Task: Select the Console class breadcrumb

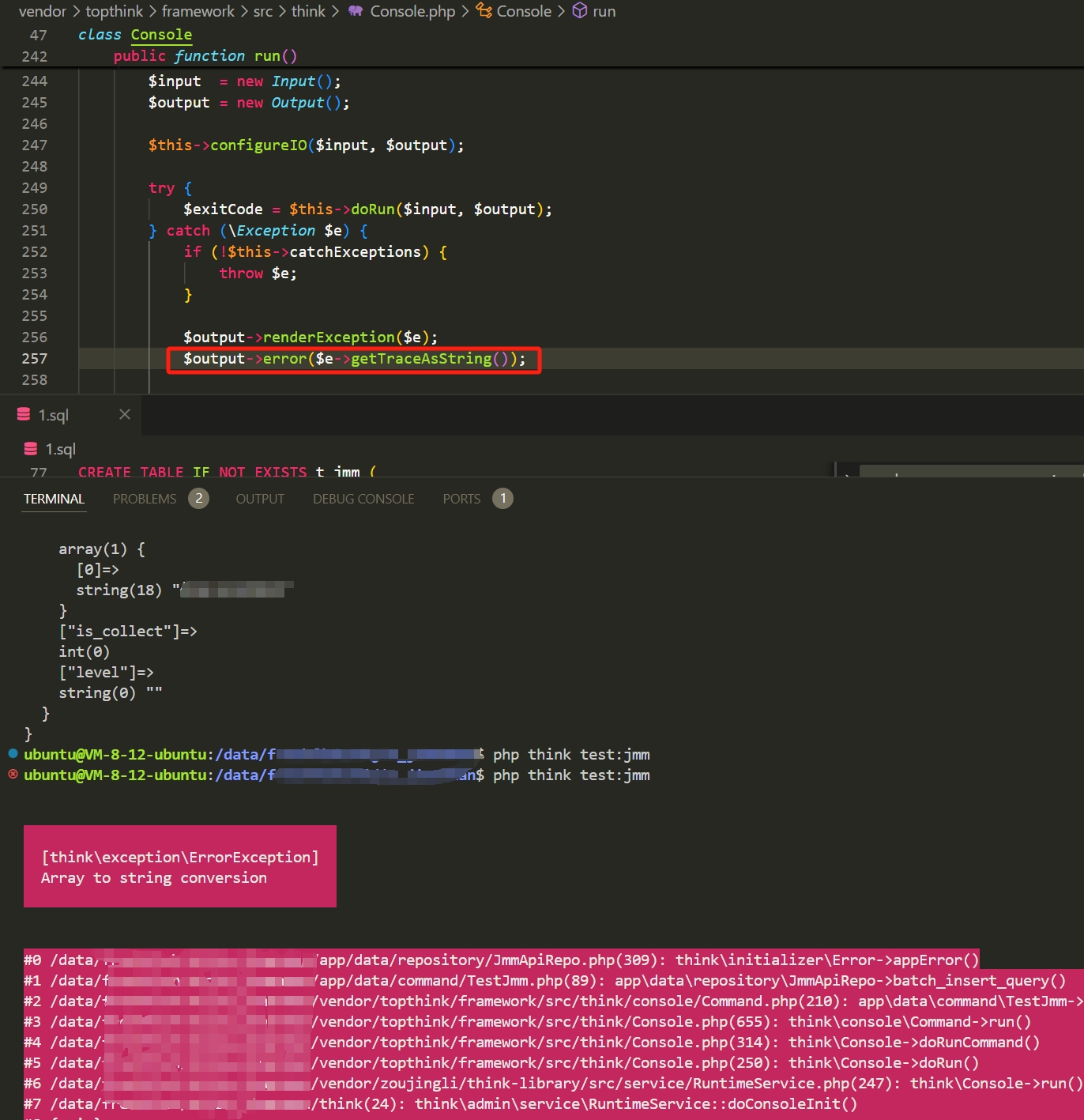Action: (x=524, y=11)
